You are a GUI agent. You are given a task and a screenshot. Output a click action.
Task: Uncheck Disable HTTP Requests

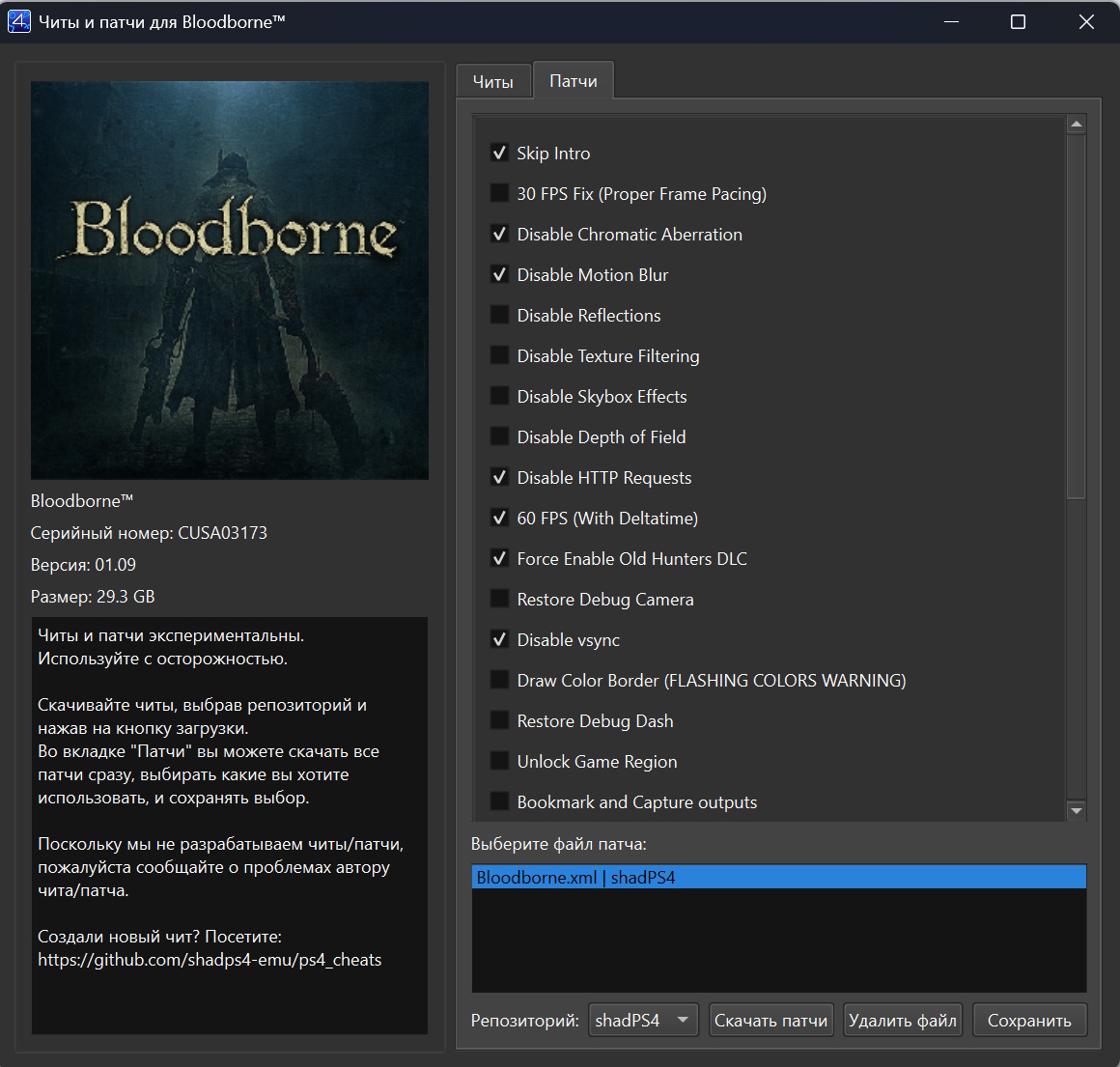click(x=499, y=478)
